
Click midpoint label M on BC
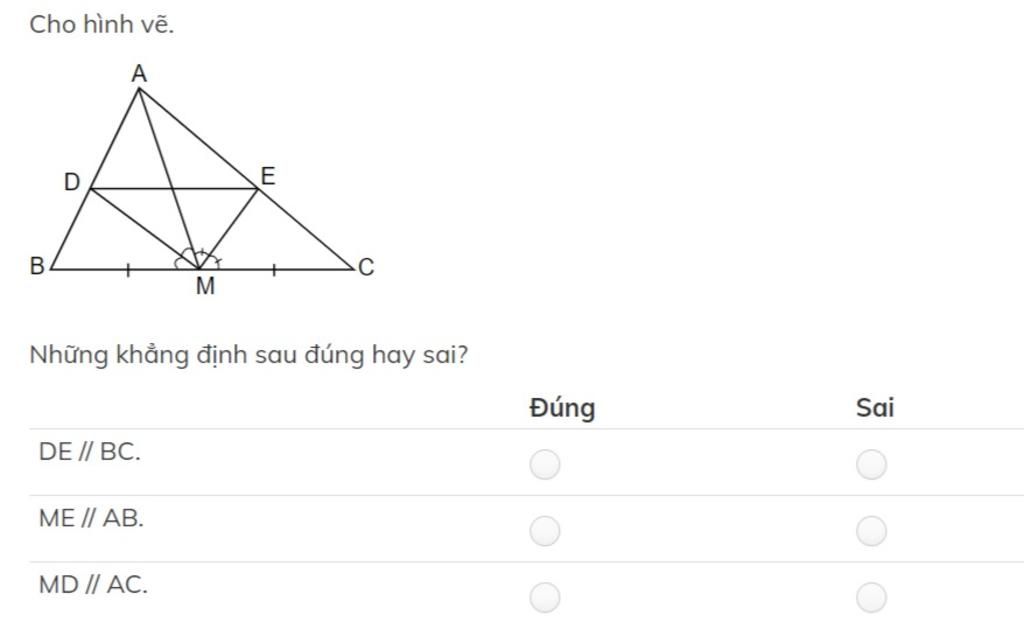(x=205, y=286)
